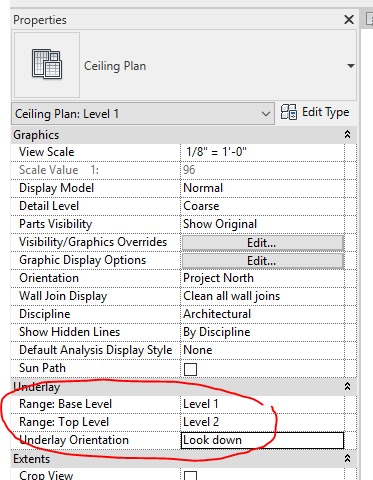Click Edit for Visibility/Graphics Overrides
373x480 pixels.
click(262, 243)
